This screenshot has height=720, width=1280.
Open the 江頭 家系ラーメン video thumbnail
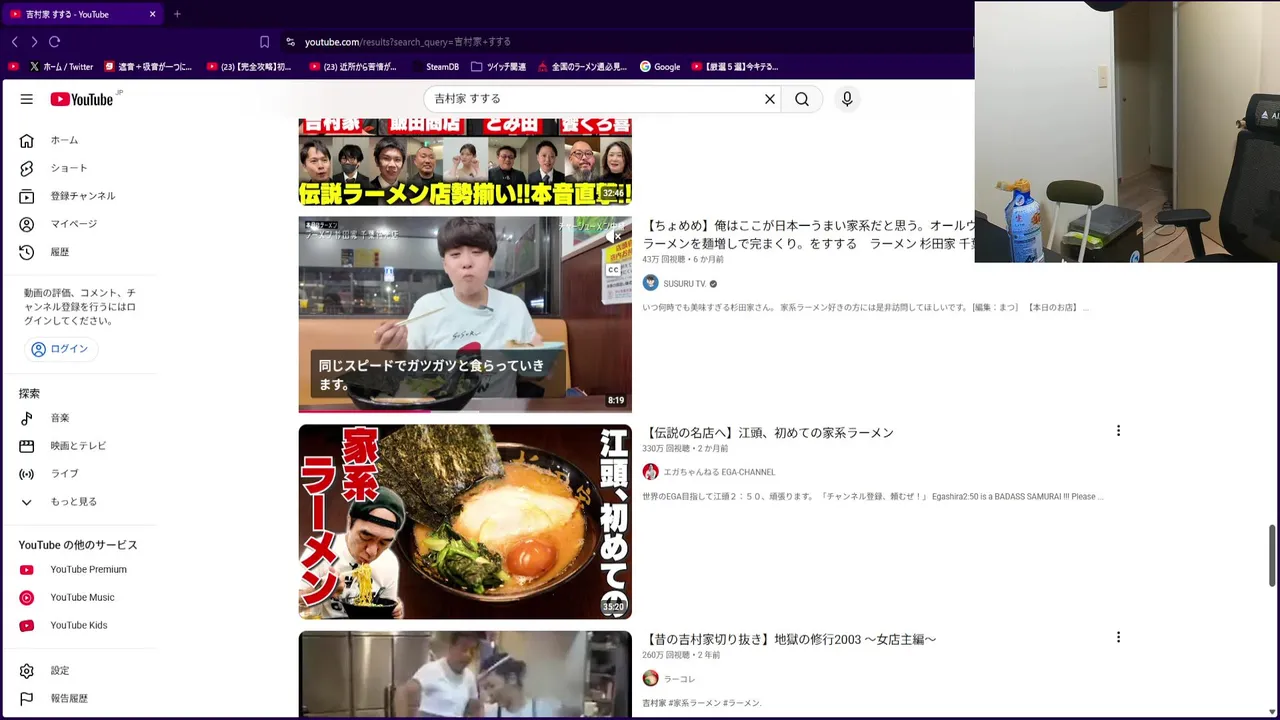465,522
